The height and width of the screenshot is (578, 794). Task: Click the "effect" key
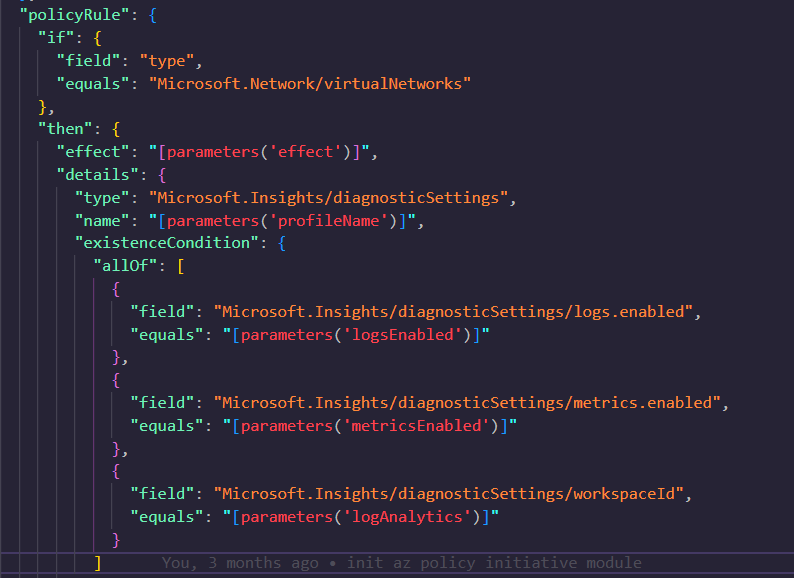(93, 151)
